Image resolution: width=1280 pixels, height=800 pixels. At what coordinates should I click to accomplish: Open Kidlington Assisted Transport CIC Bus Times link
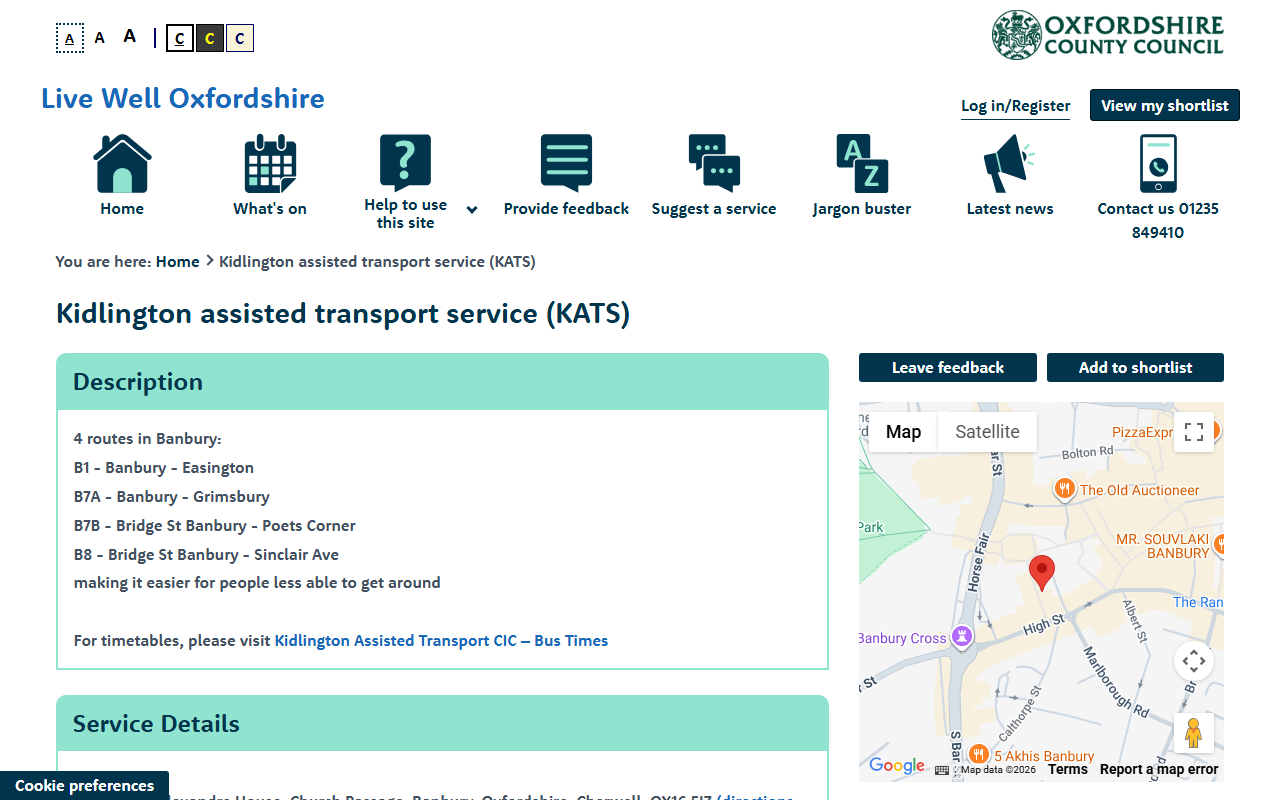tap(441, 641)
